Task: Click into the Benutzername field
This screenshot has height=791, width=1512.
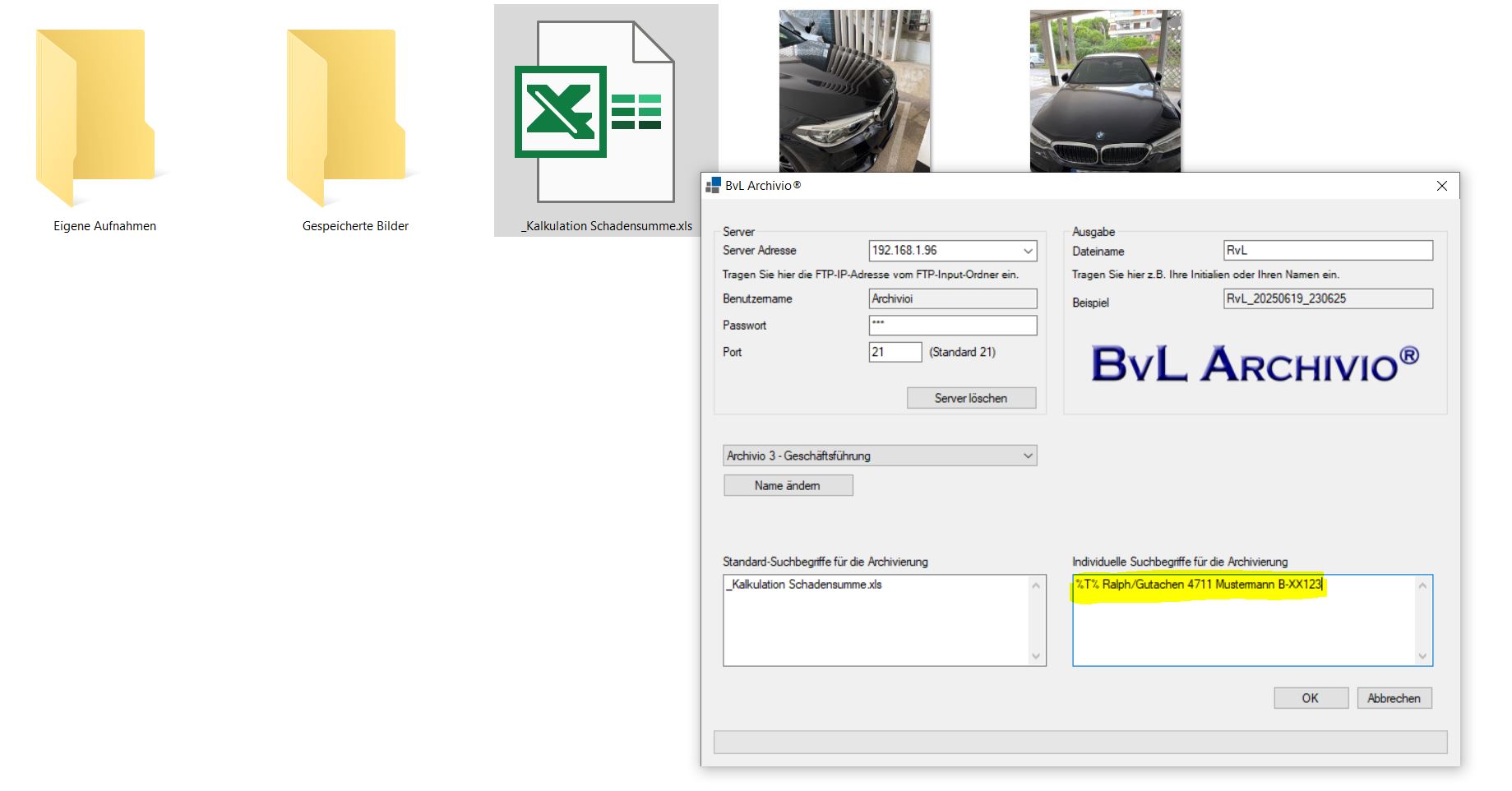Action: point(952,298)
